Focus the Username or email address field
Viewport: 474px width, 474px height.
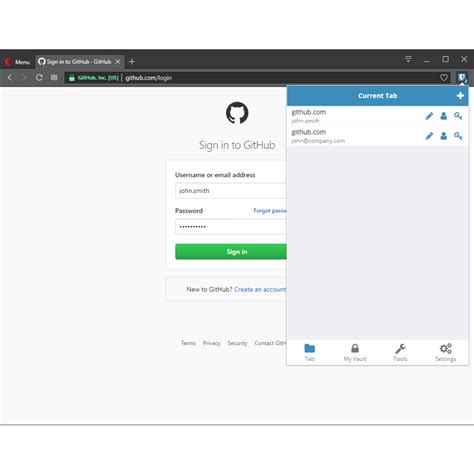coord(231,191)
